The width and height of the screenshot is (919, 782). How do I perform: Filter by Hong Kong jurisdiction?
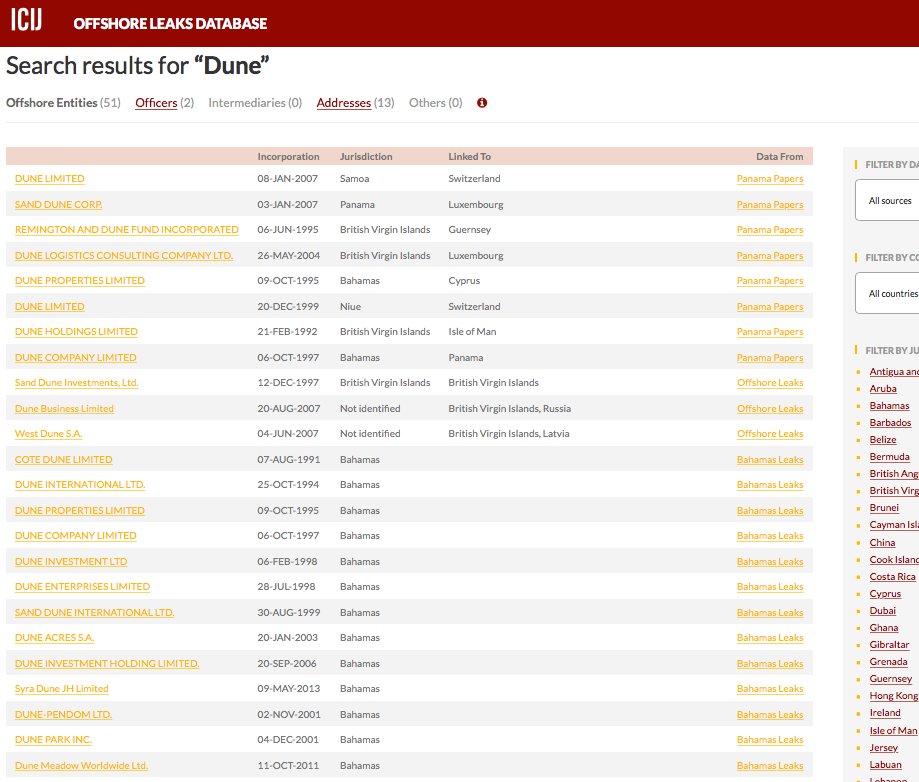coord(893,696)
